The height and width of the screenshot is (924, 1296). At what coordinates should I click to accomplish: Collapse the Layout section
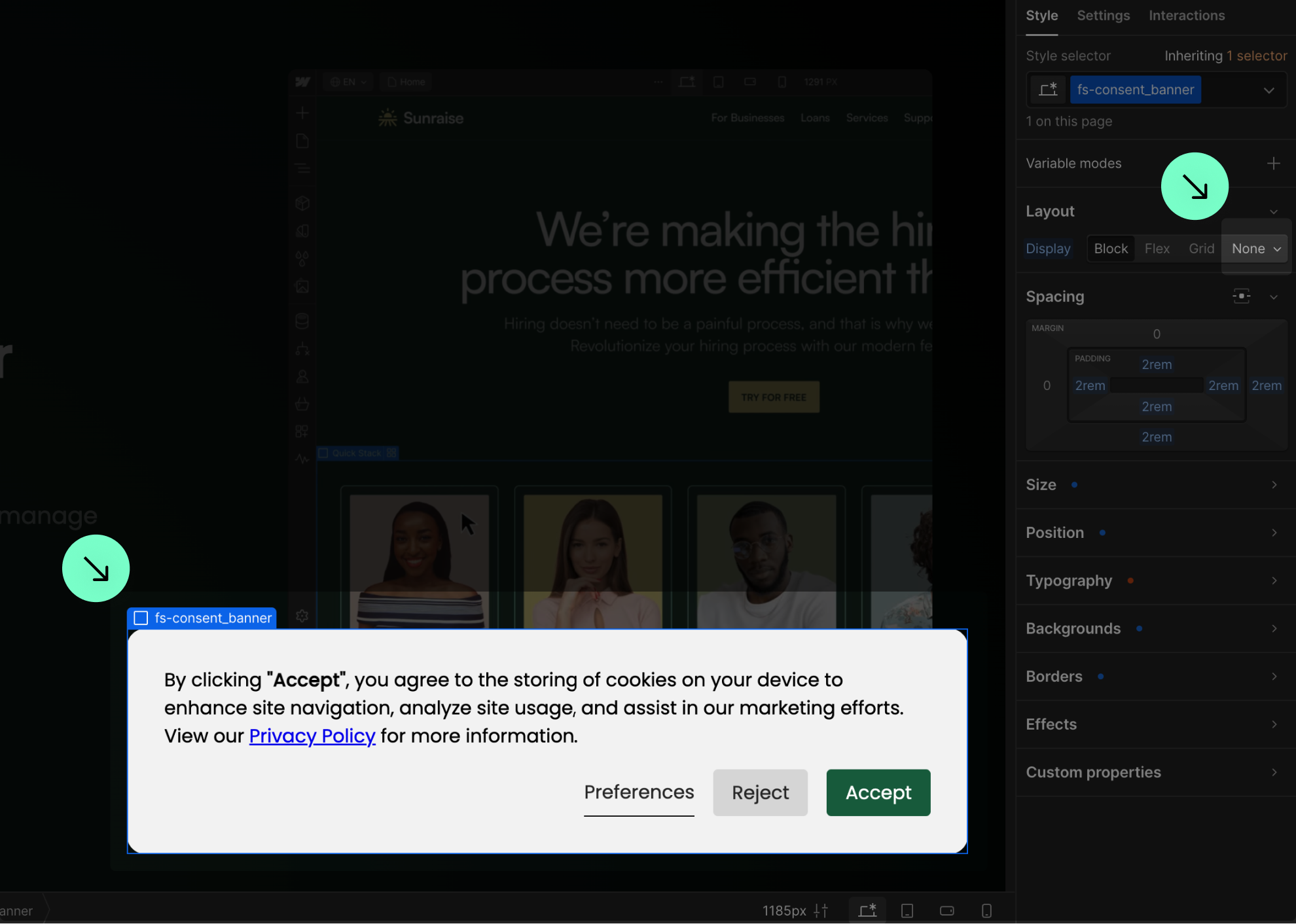tap(1273, 211)
